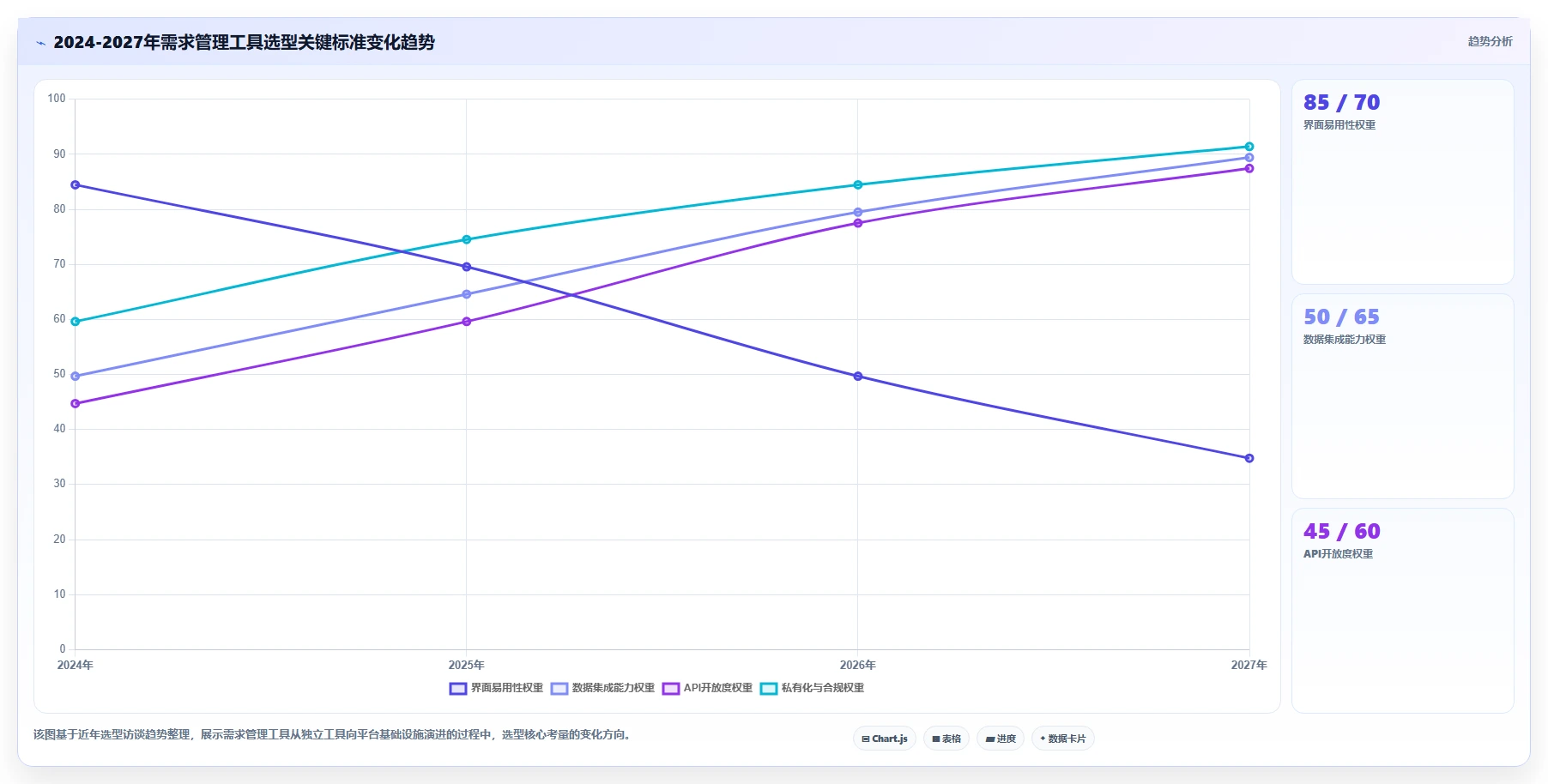1548x784 pixels.
Task: Open the 85 / 70 界面易用性权重 card
Action: point(1403,182)
